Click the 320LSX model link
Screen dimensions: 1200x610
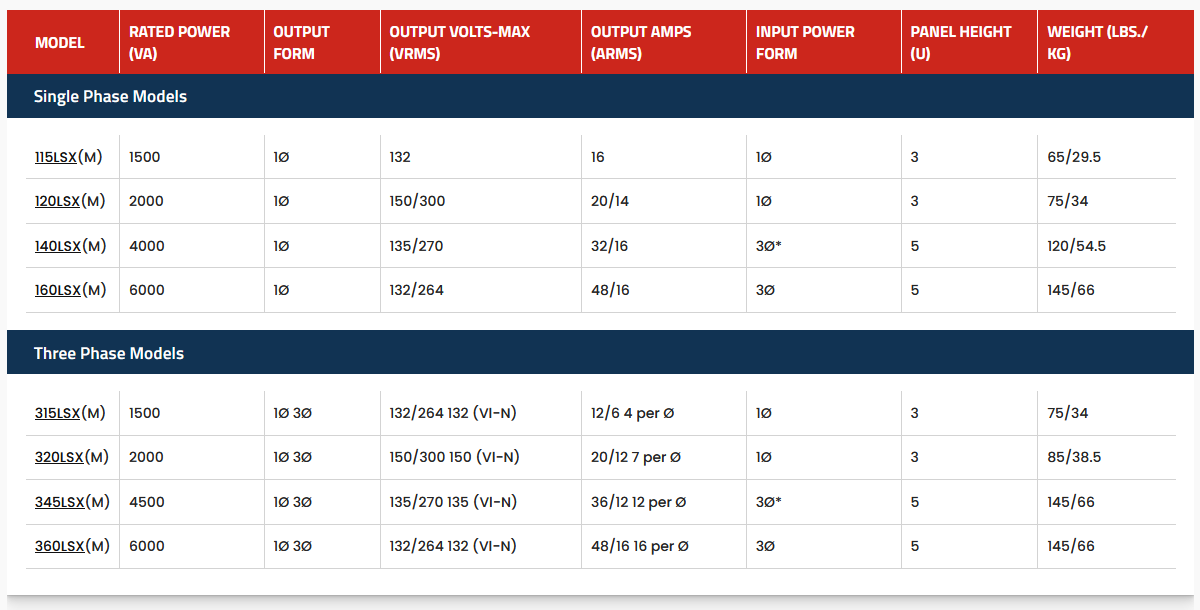click(59, 457)
